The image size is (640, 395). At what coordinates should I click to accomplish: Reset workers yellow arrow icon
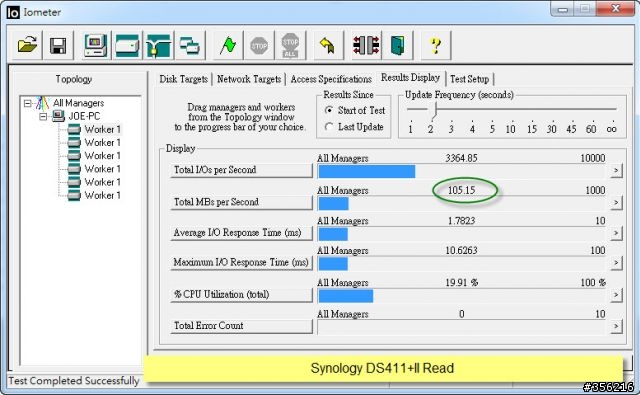327,45
